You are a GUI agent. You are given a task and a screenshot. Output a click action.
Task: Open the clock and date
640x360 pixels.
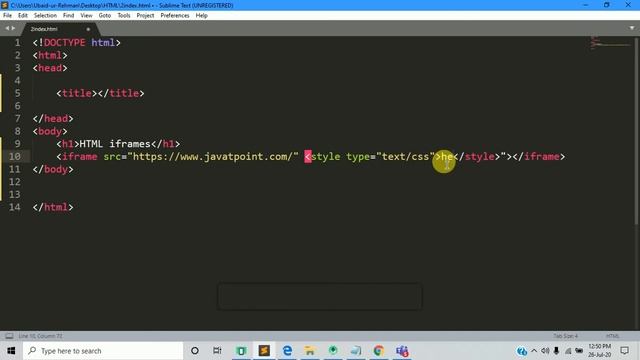(x=600, y=351)
